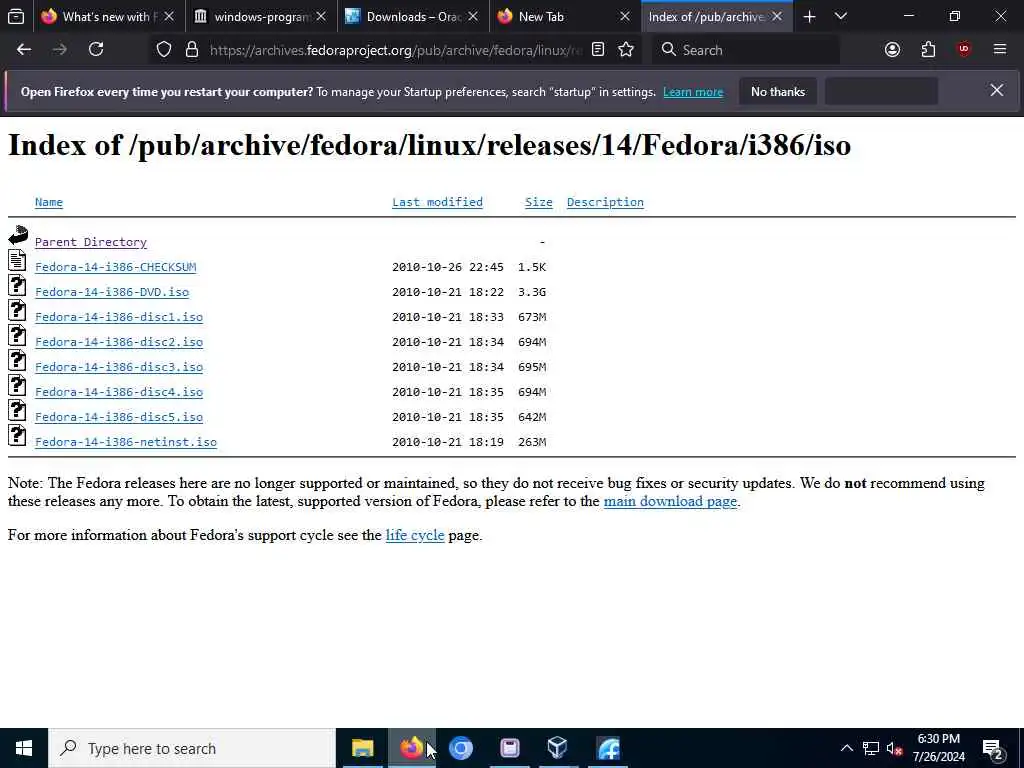
Task: Select the 2010-10-26 22:45 CHECKSUM date
Action: (x=447, y=267)
